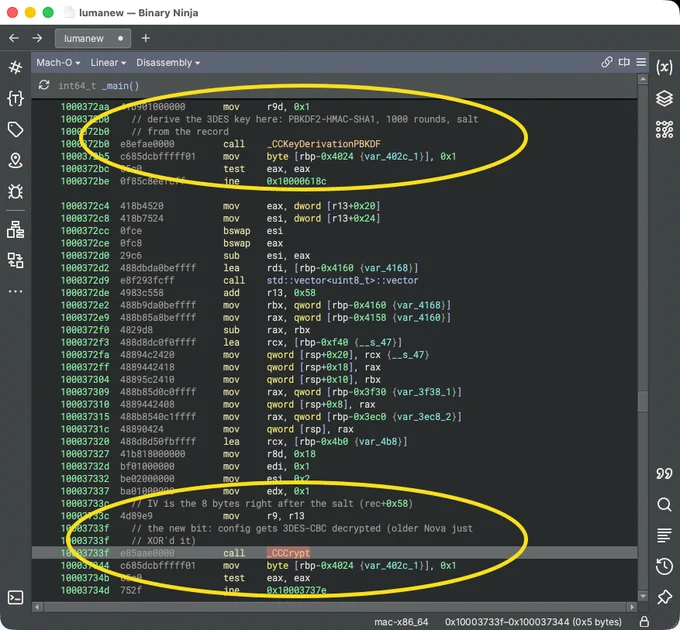Select the __s_47 variable in lea rcx

(378, 343)
